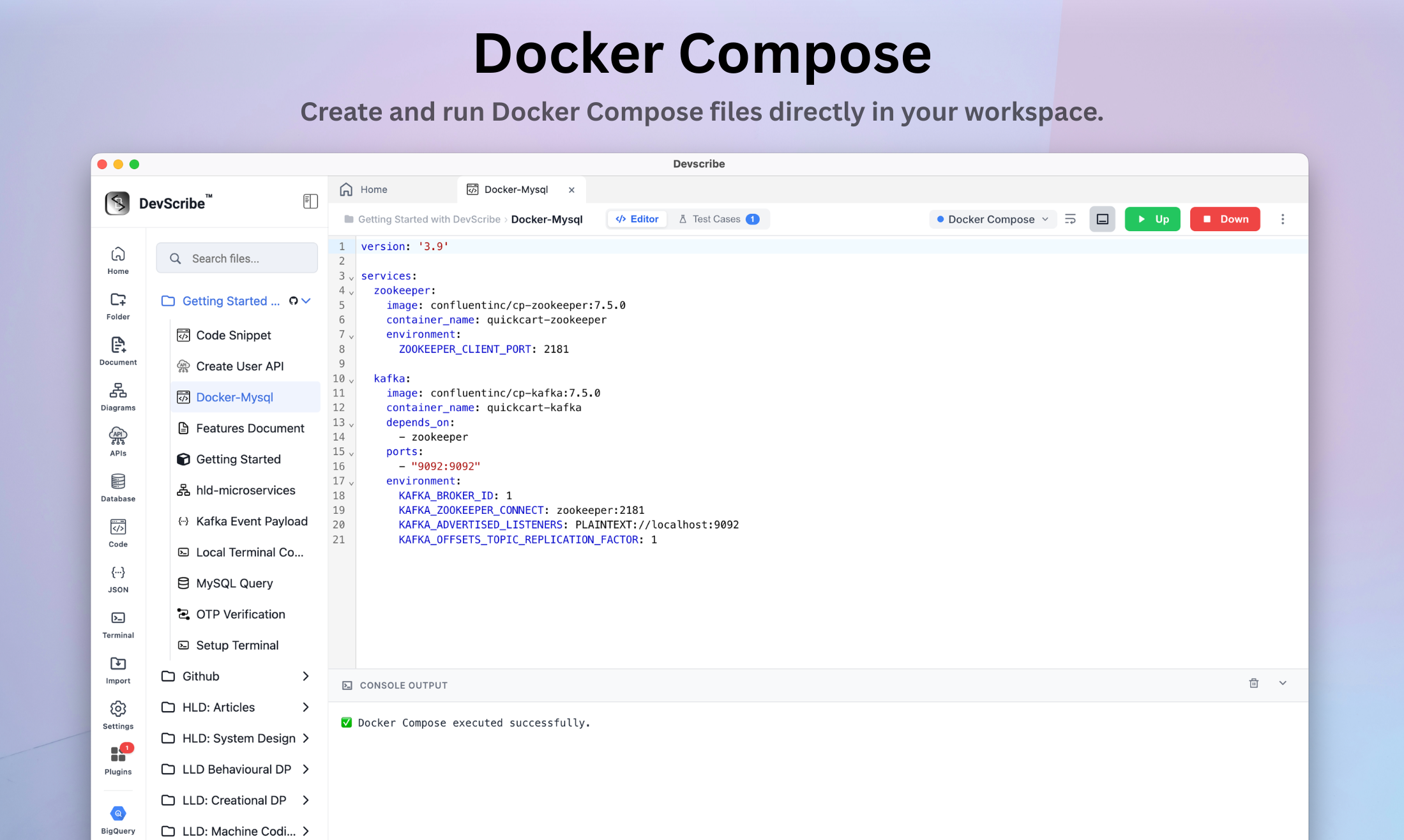Screen dimensions: 1404x840
Task: Toggle word wrap in the editor toolbar
Action: [x=1071, y=219]
